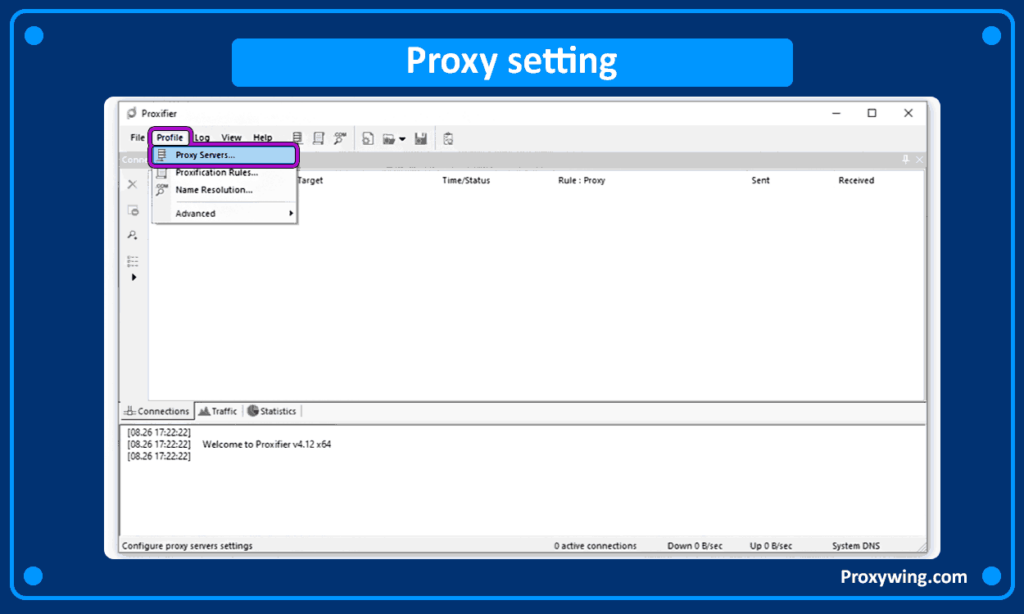
Task: Toggle the auto-hide pin on the Connections panel
Action: point(905,159)
